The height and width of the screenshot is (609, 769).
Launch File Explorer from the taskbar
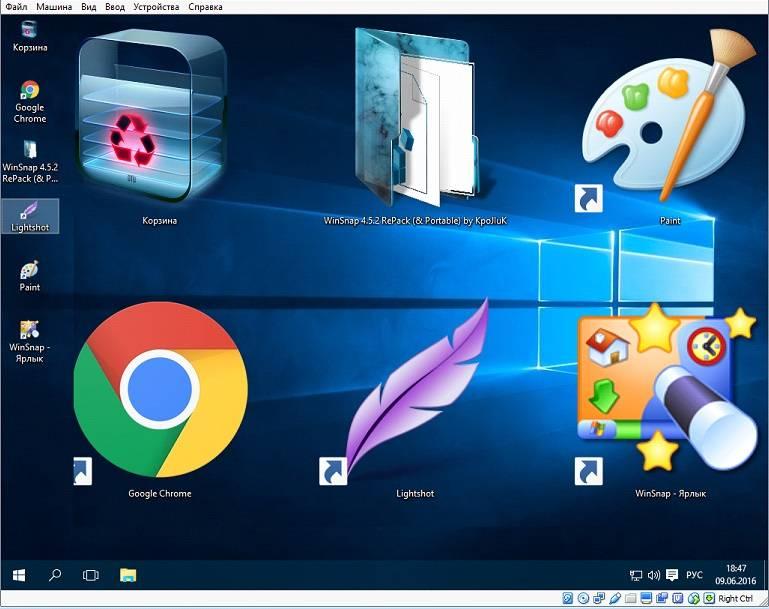[128, 575]
